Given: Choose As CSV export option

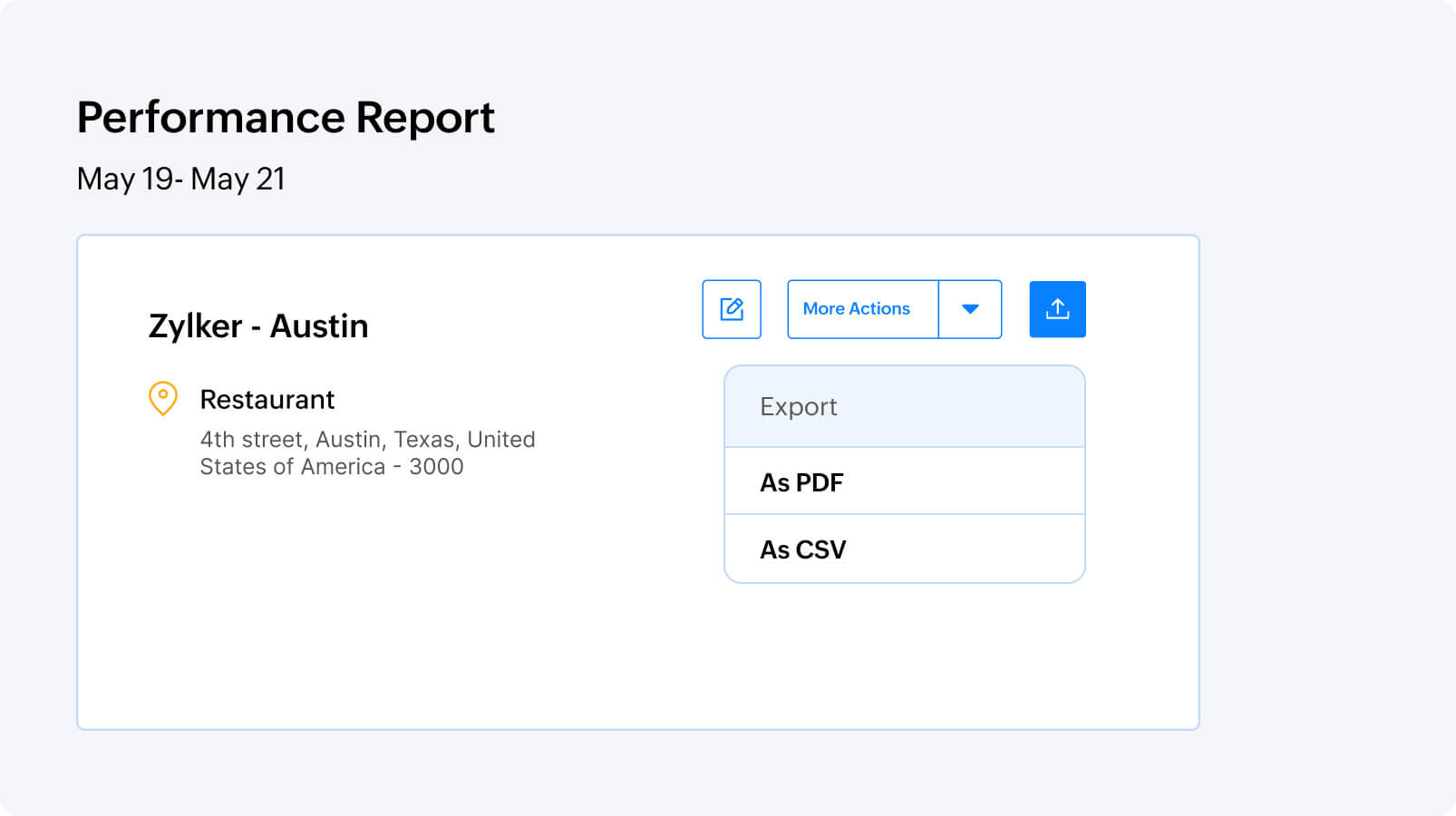Looking at the screenshot, I should click(x=802, y=549).
